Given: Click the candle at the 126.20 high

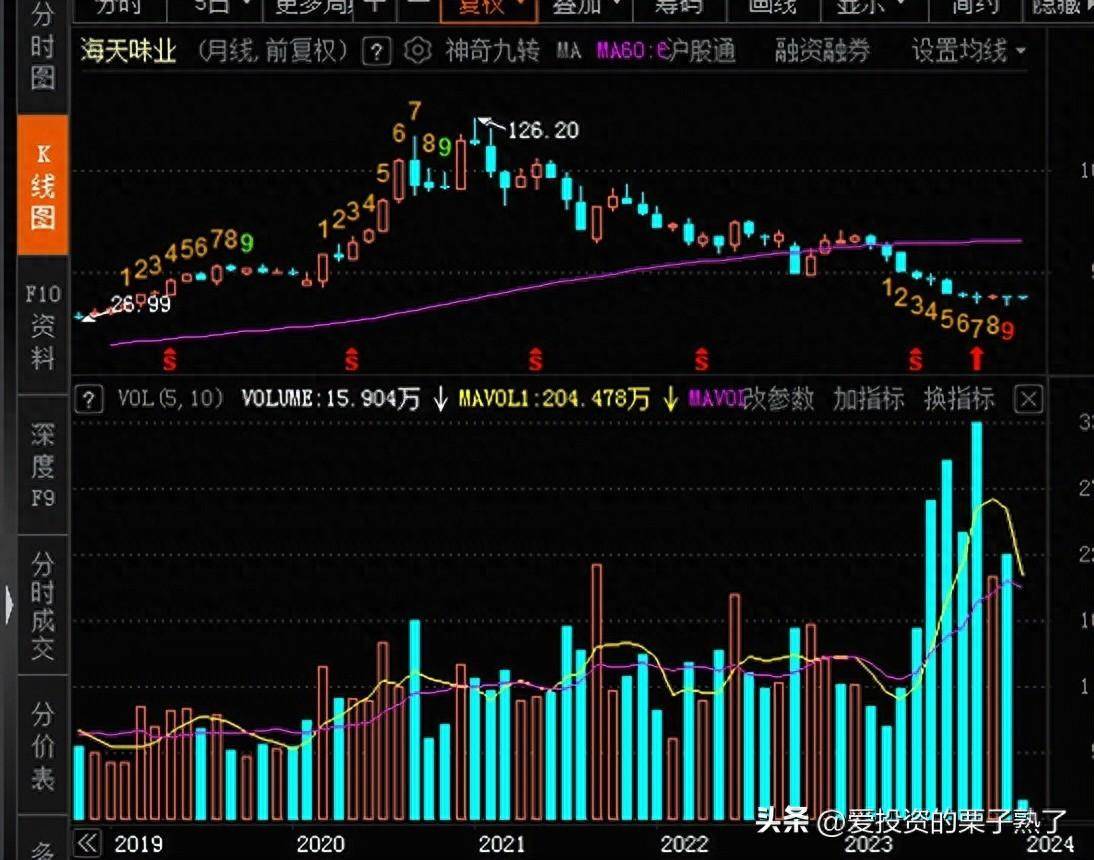Looking at the screenshot, I should (476, 133).
